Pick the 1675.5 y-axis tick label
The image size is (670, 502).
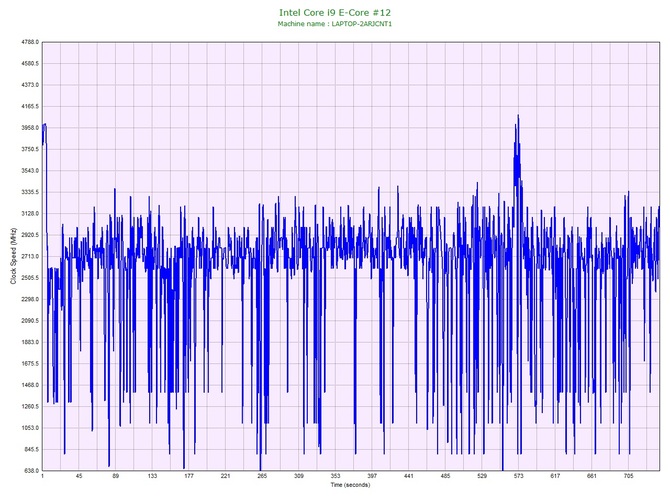coord(30,364)
